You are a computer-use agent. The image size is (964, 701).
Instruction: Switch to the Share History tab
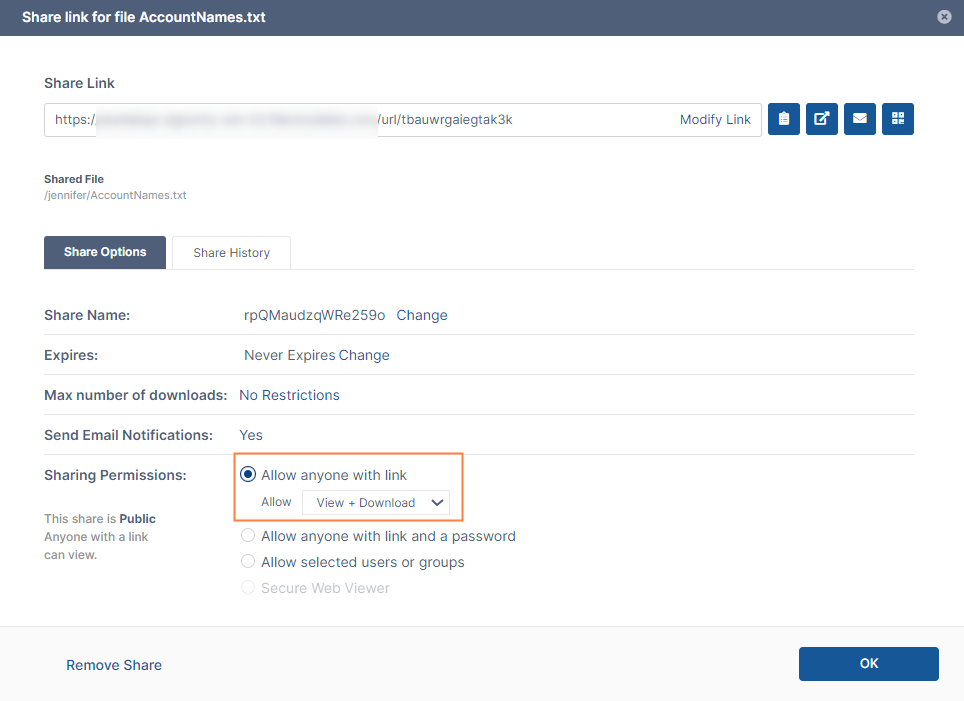click(x=231, y=253)
